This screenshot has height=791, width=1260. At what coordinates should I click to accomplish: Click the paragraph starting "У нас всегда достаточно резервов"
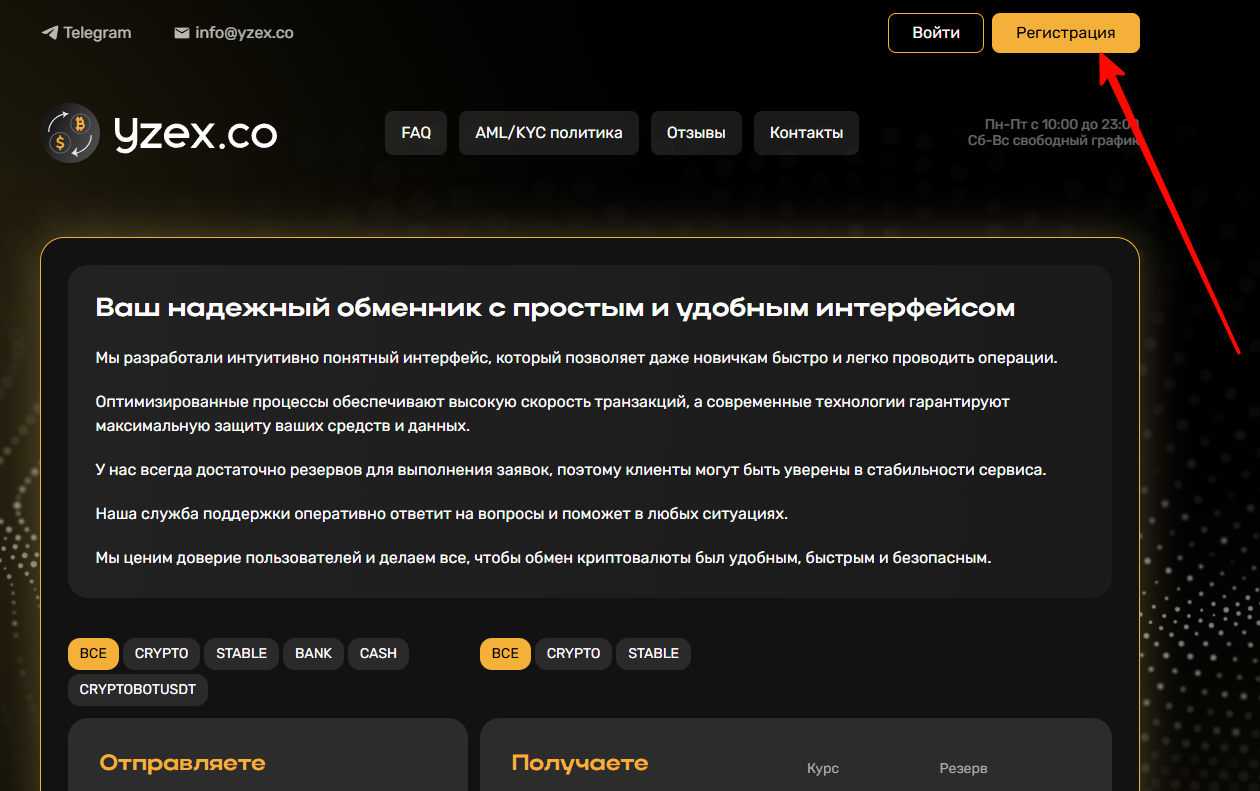tap(571, 469)
